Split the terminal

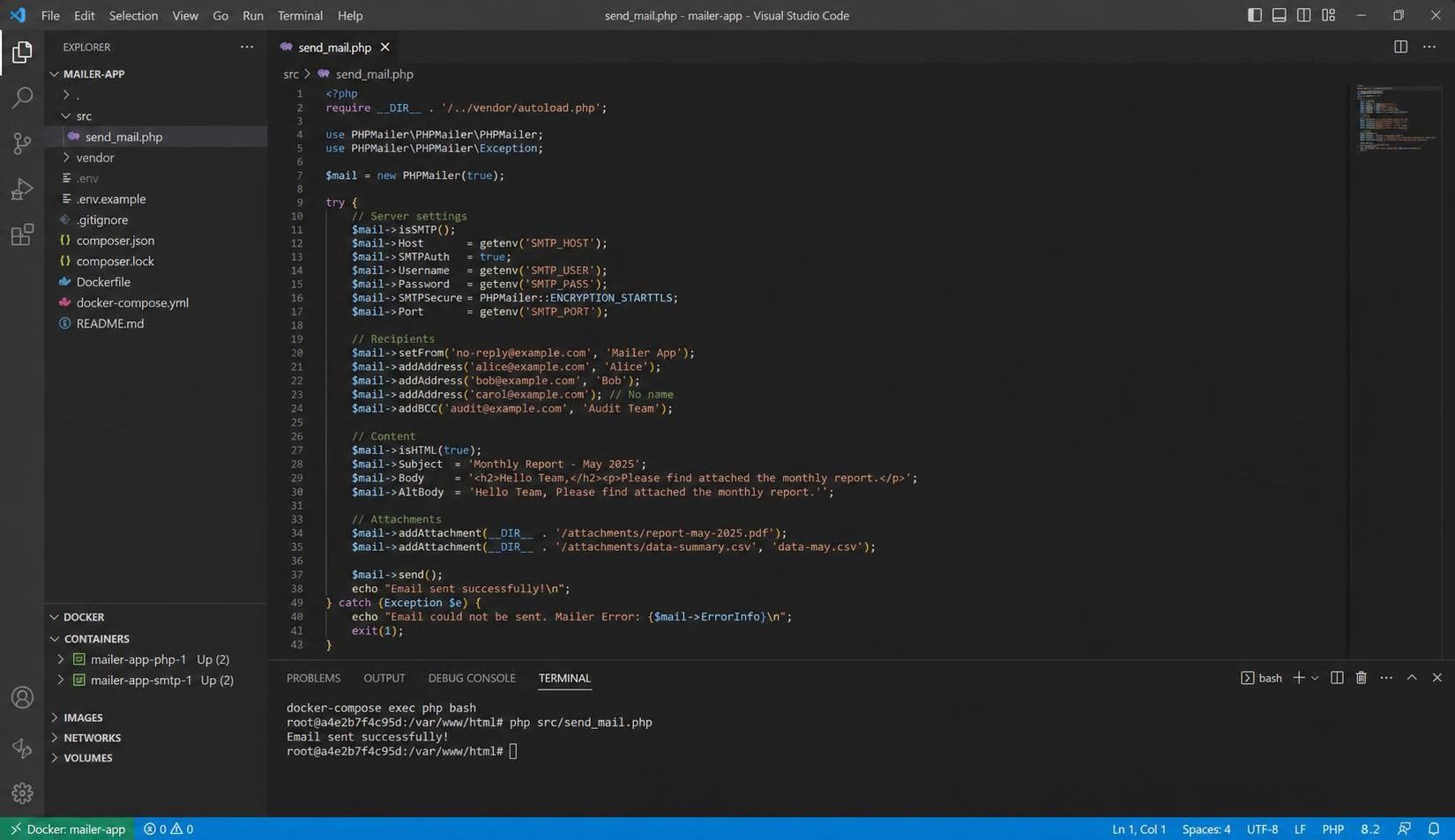pyautogui.click(x=1337, y=677)
